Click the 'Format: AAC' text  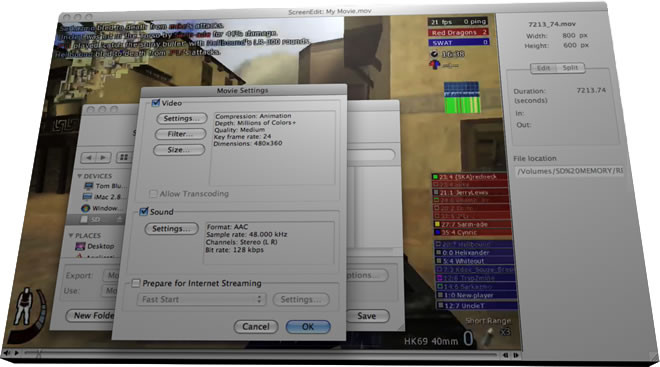[x=227, y=226]
